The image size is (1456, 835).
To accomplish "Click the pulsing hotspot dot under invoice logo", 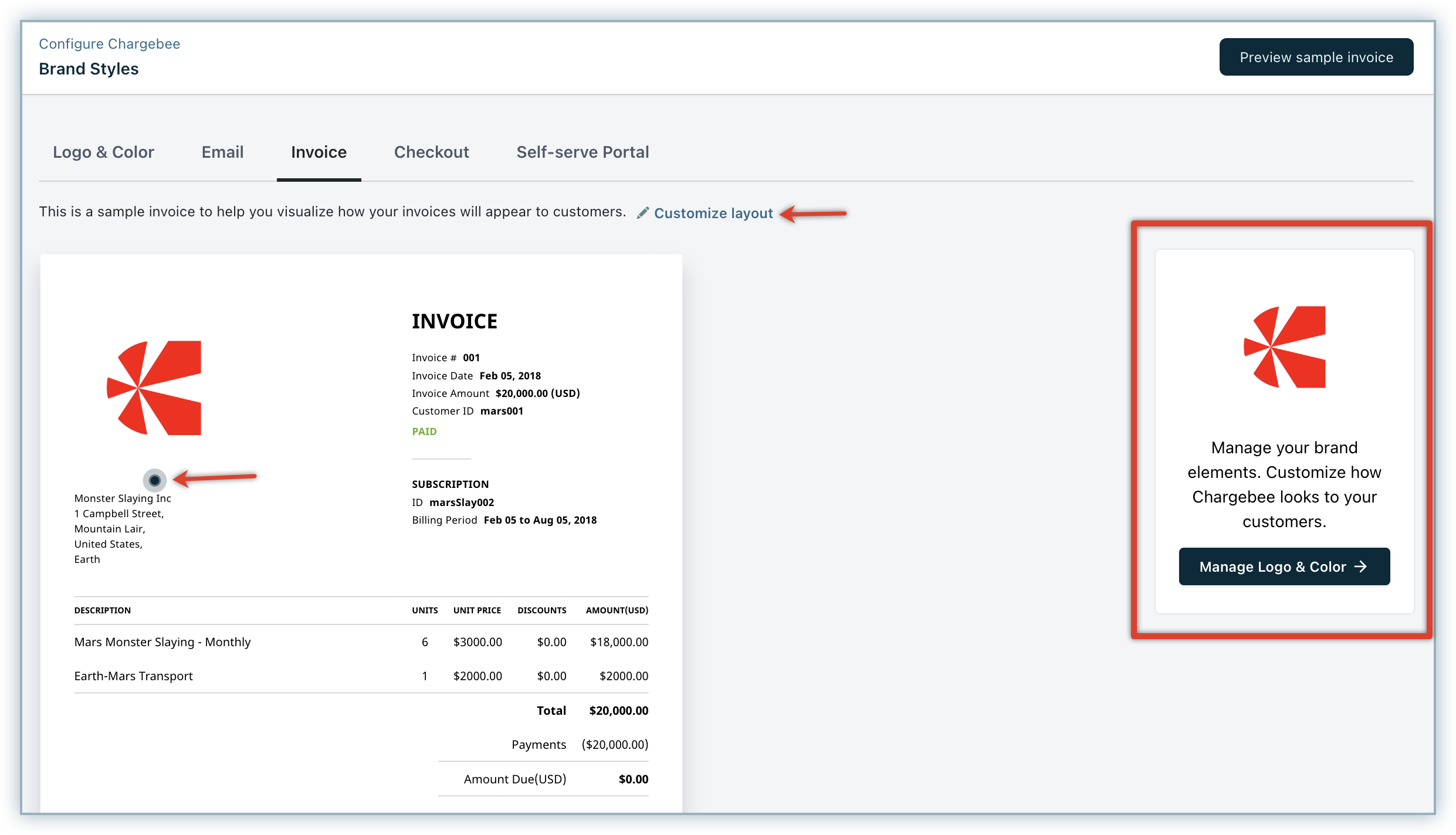I will coord(155,480).
